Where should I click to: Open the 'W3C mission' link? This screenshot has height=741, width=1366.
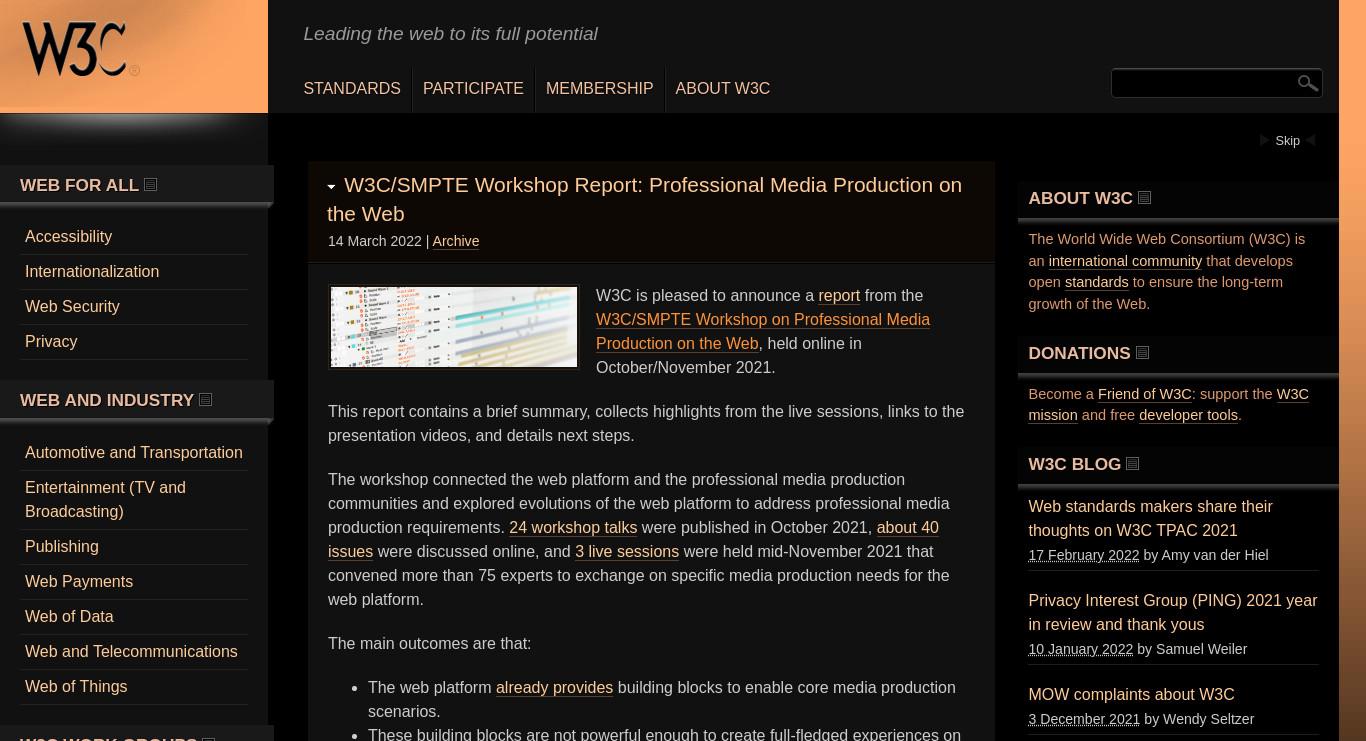coord(1168,404)
